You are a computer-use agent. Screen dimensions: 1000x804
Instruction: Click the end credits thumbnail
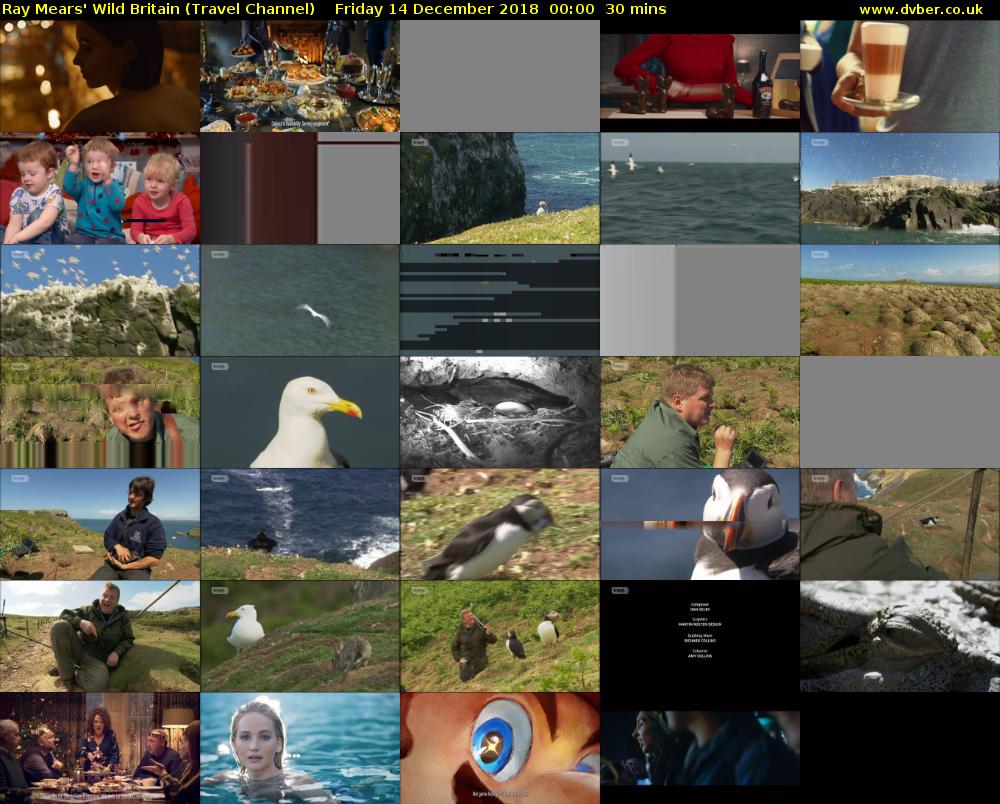point(699,637)
